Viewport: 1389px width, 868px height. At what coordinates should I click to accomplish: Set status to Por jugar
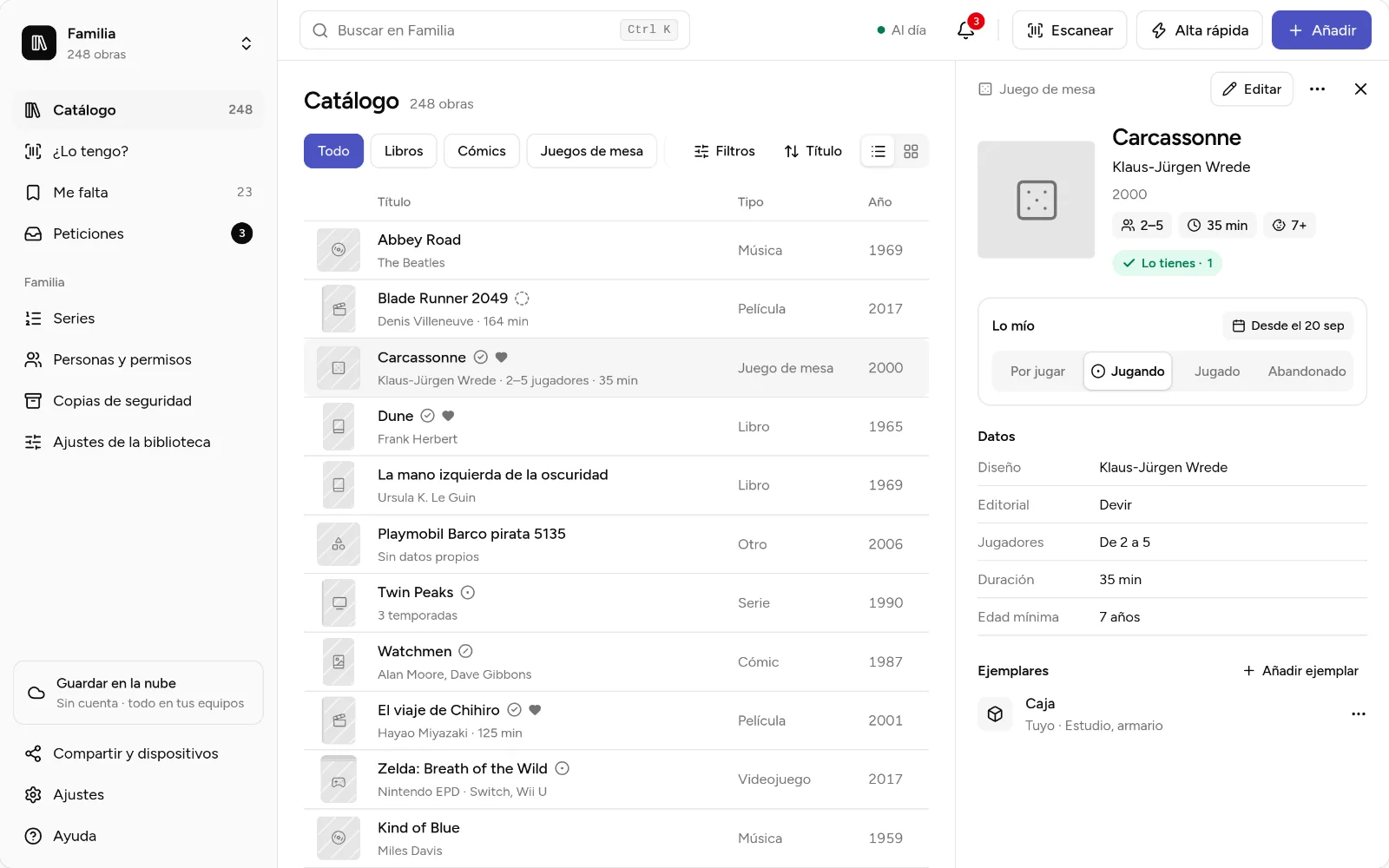pos(1037,372)
